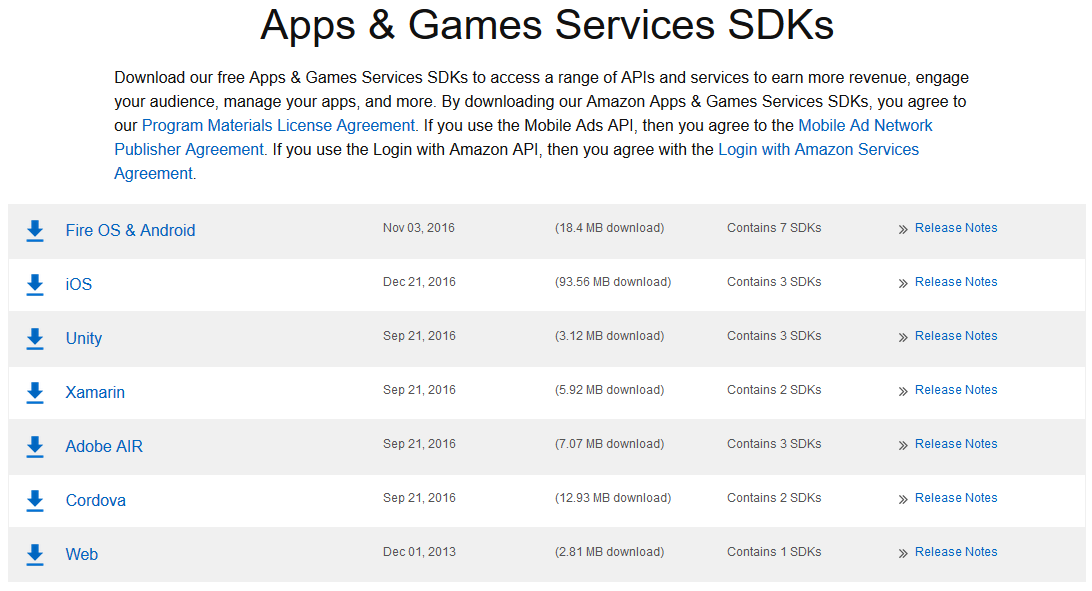The height and width of the screenshot is (591, 1092).
Task: Click the Adobe AIR download arrow icon
Action: click(35, 447)
